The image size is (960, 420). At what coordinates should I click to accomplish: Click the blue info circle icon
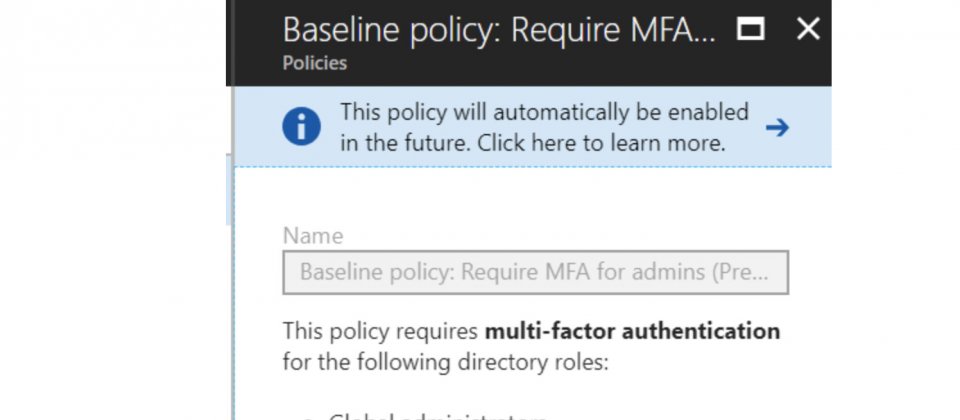click(x=301, y=127)
